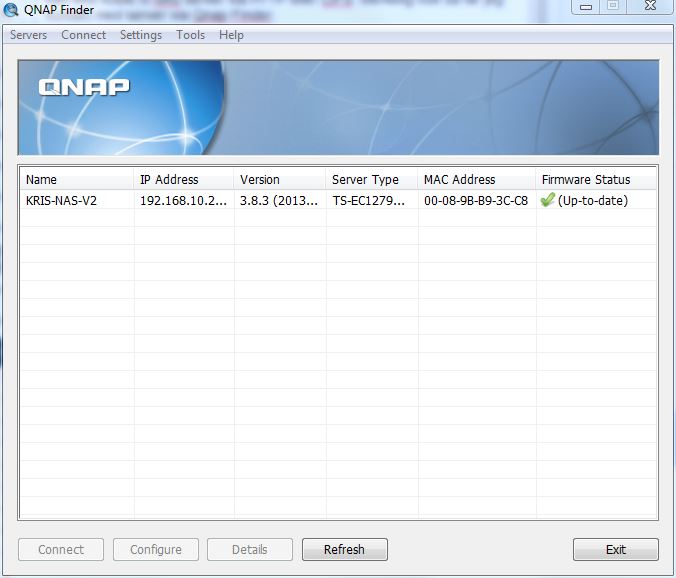This screenshot has width=676, height=578.
Task: Open the Tools menu
Action: (x=190, y=35)
